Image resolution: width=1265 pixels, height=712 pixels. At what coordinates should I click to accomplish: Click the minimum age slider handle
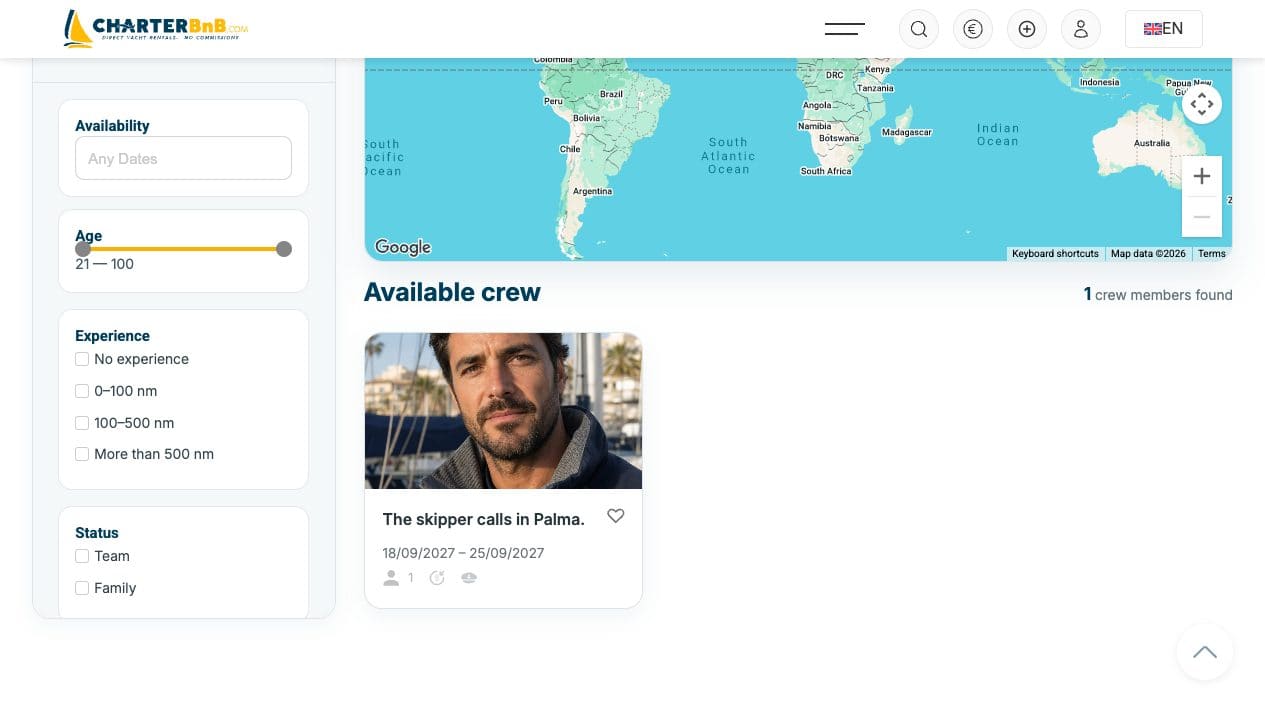point(83,249)
